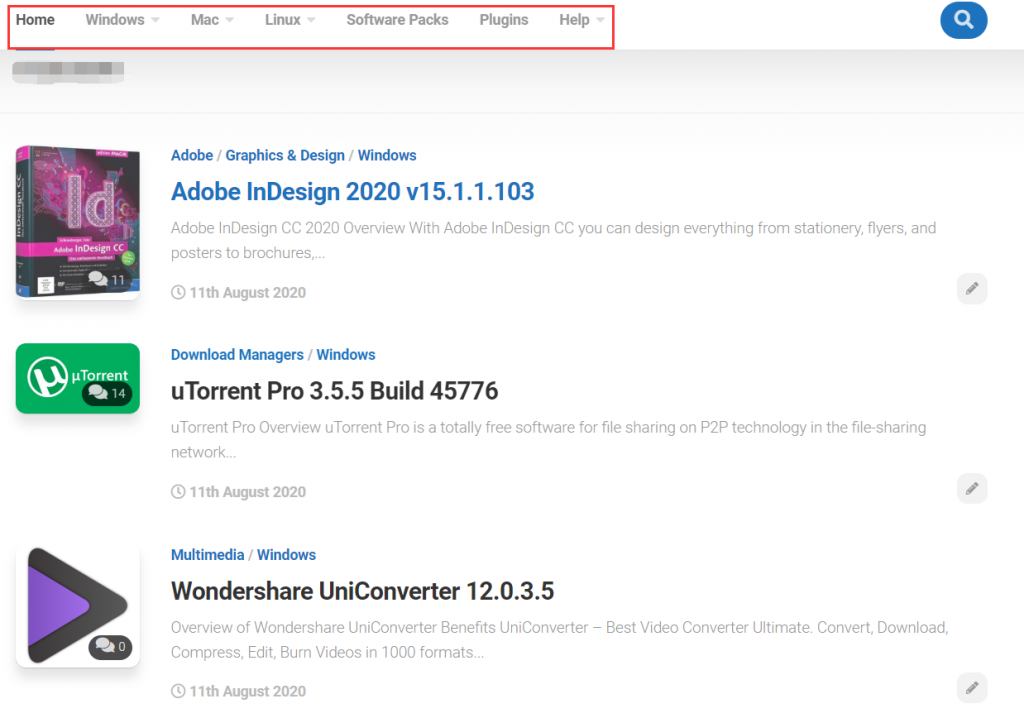The width and height of the screenshot is (1024, 718).
Task: Open the Windows category of the InDesign post
Action: (387, 155)
